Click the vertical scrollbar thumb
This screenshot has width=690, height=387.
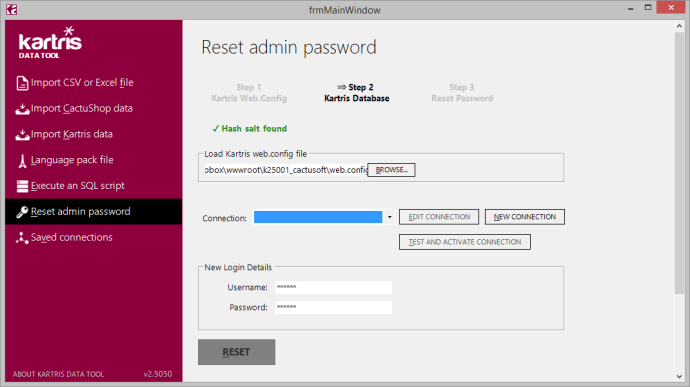[679, 162]
